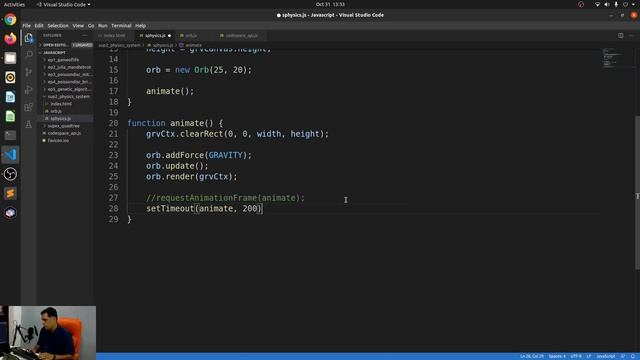Open the Visual Studio Code app menu dropdown
The height and width of the screenshot is (360, 640).
coord(63,4)
